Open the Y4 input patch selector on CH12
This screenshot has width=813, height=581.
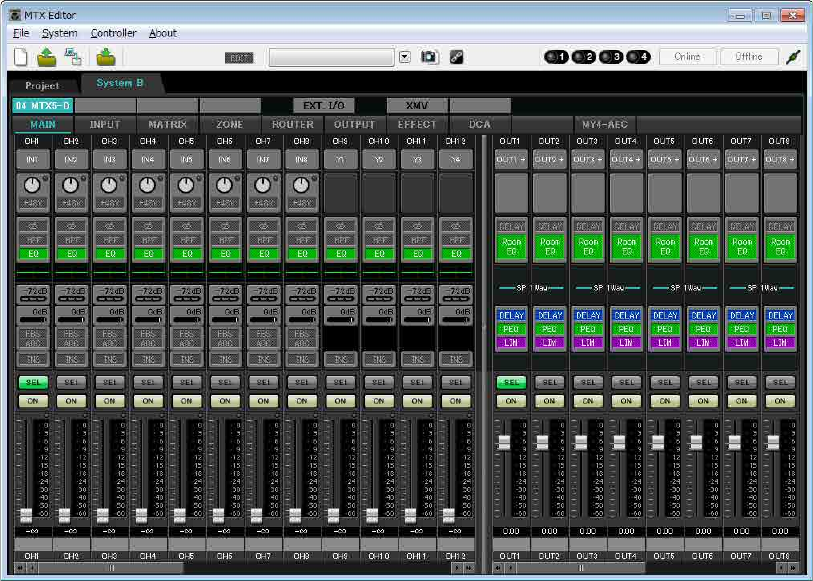[x=455, y=160]
